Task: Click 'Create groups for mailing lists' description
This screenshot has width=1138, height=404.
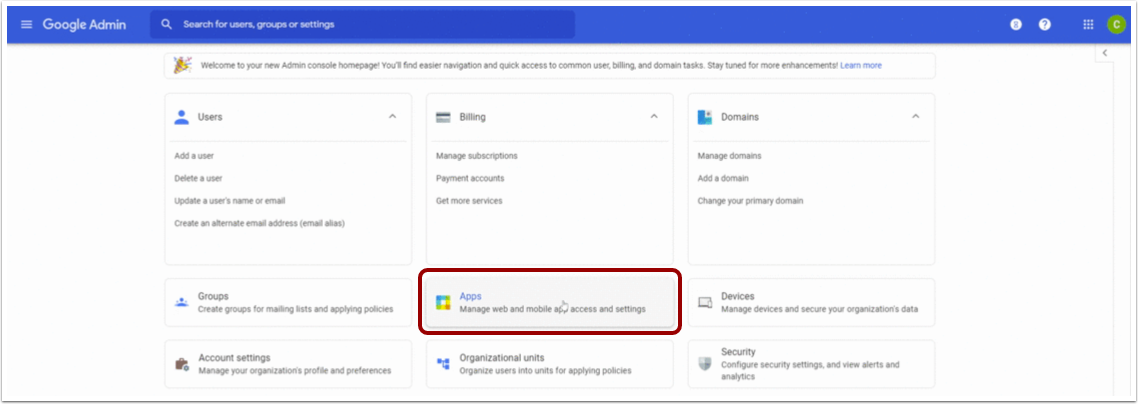Action: point(295,309)
